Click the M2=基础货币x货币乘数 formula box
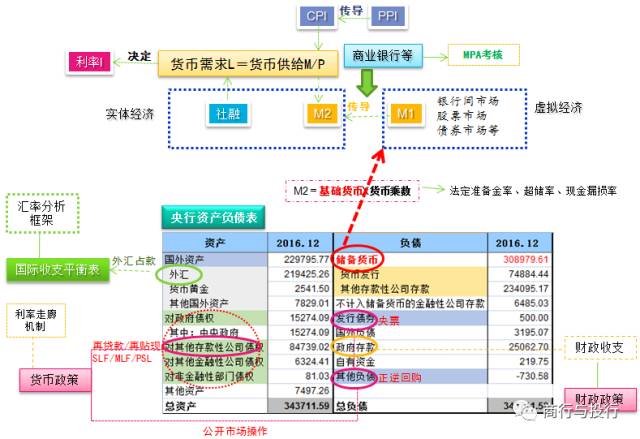 click(352, 191)
